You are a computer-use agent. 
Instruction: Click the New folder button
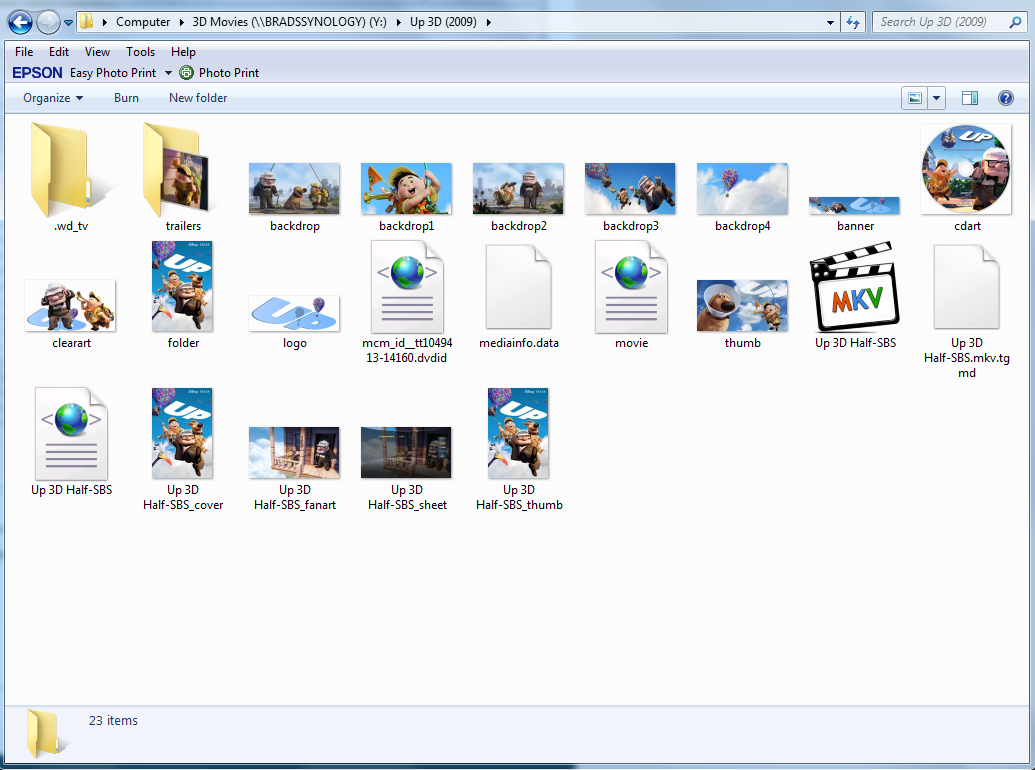(x=198, y=98)
